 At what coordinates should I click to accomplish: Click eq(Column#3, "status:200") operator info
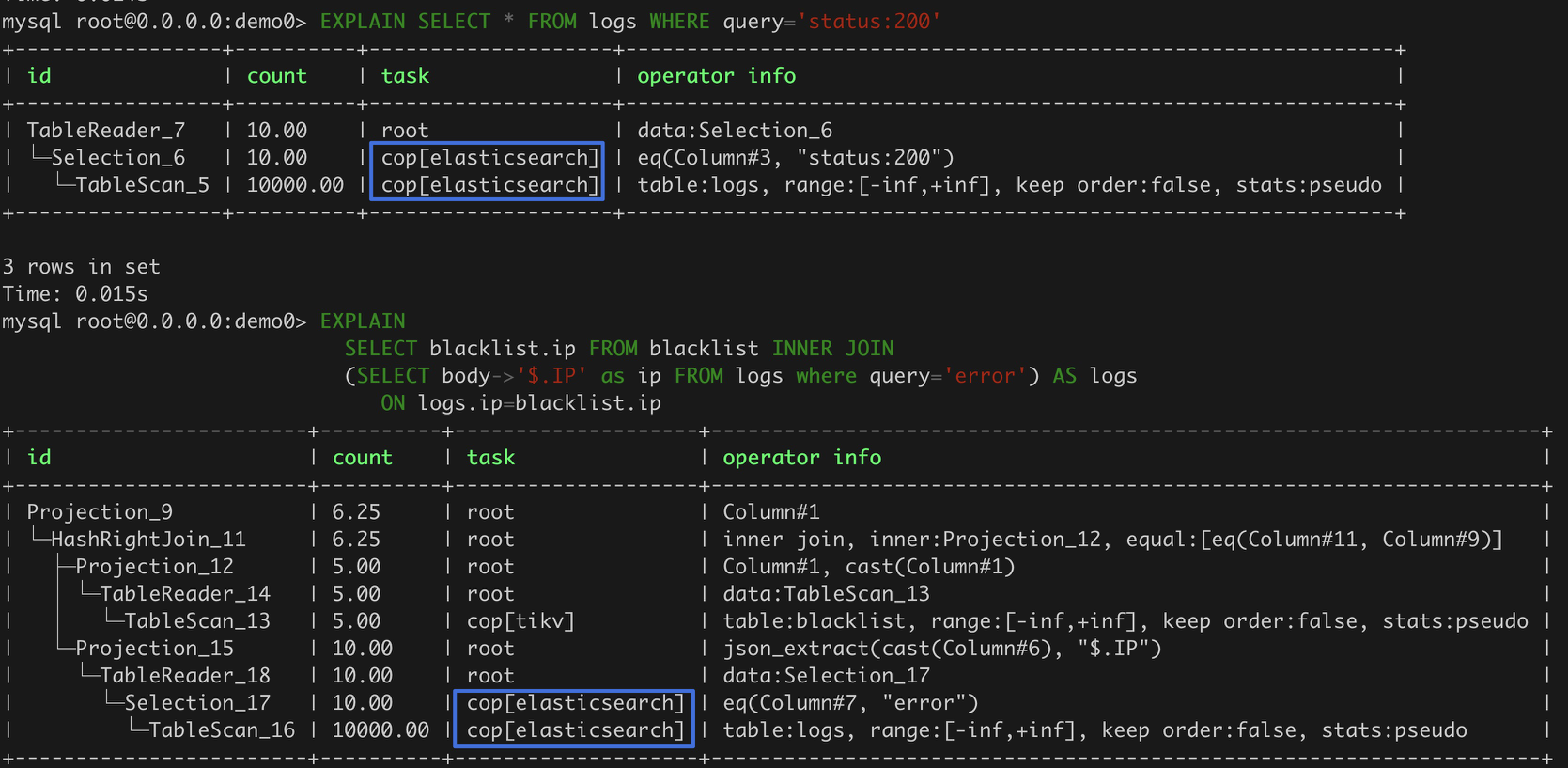(x=796, y=158)
